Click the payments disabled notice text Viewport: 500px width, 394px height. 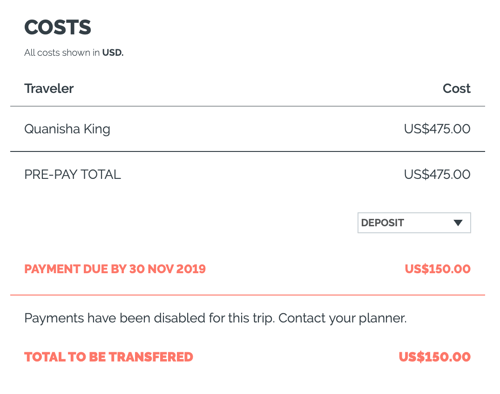(x=215, y=318)
